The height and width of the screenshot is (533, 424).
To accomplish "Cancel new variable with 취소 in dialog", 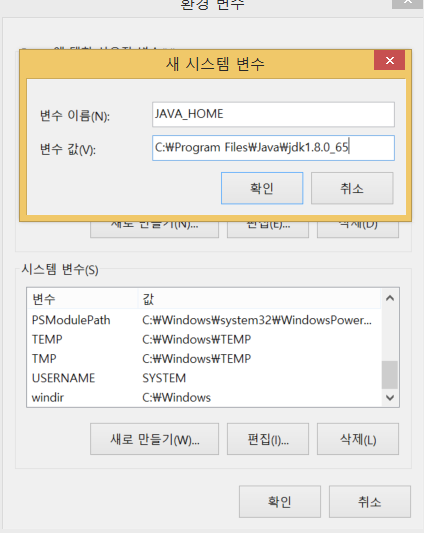I will (x=352, y=188).
